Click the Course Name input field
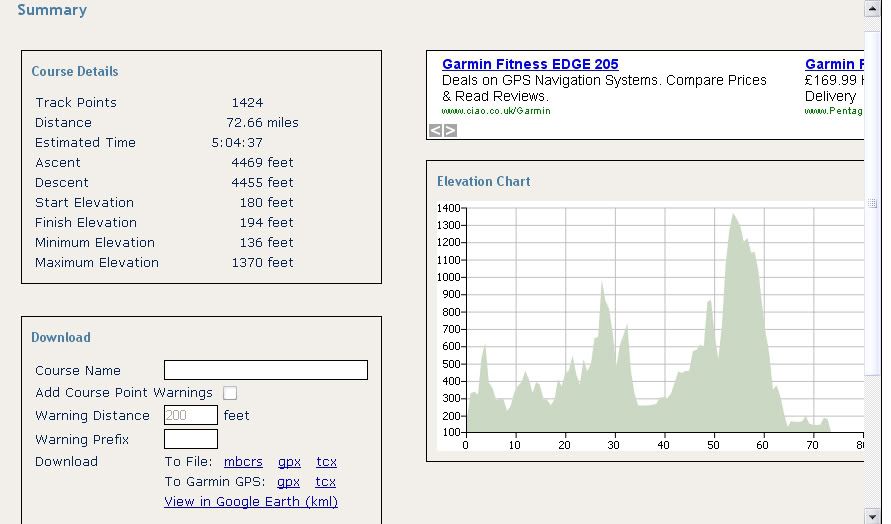 [266, 370]
